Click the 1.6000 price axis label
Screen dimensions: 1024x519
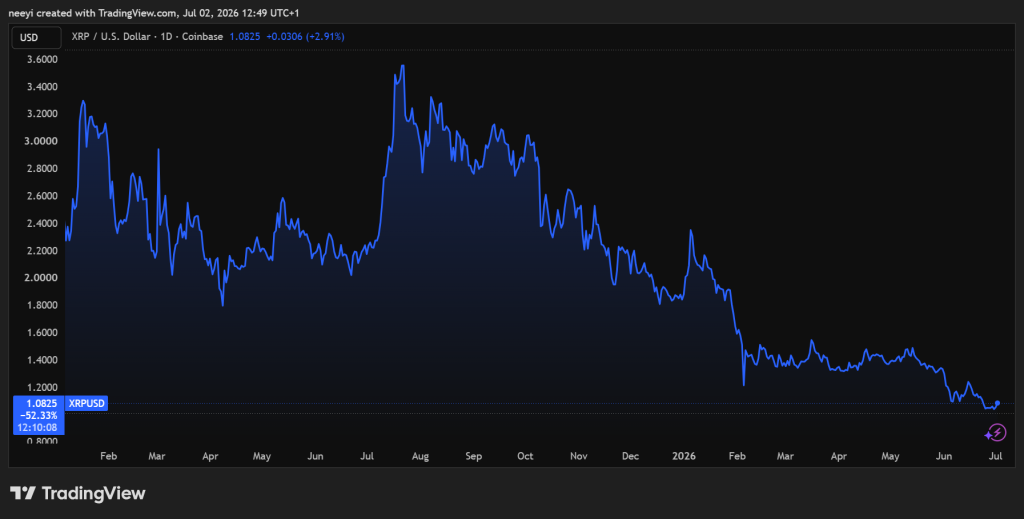point(41,333)
